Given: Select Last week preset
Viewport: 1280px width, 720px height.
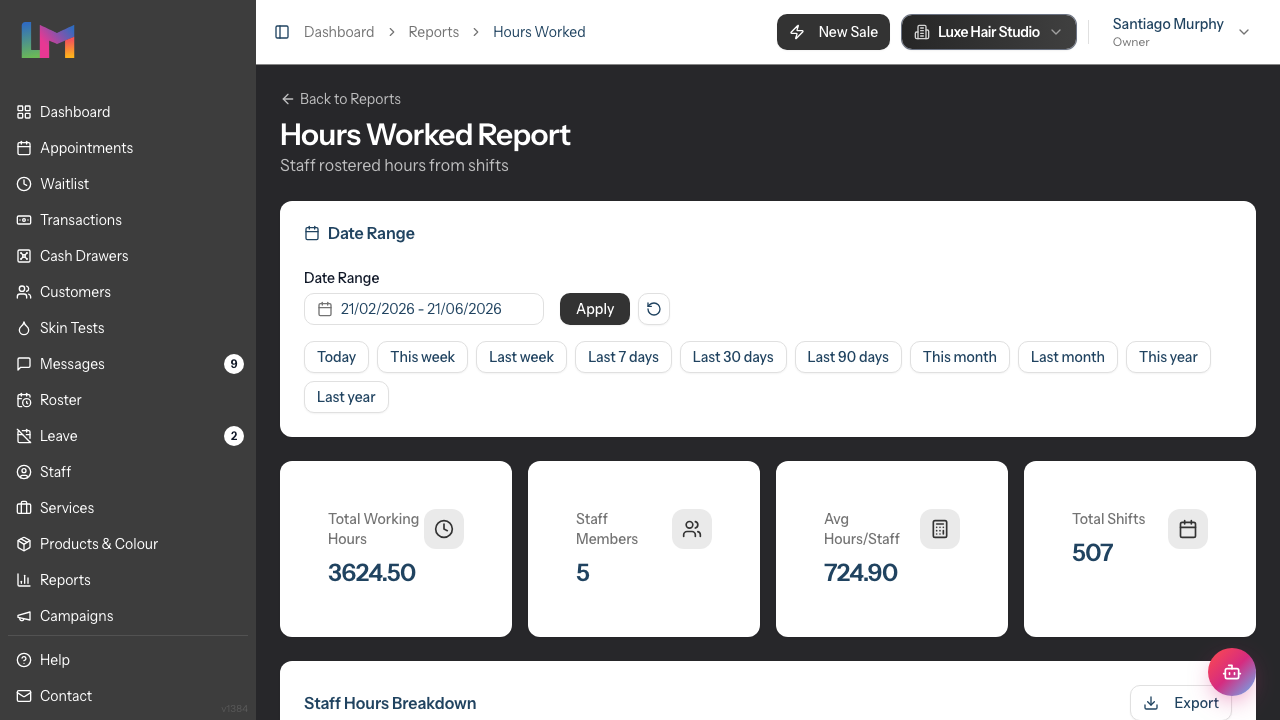Looking at the screenshot, I should tap(522, 357).
